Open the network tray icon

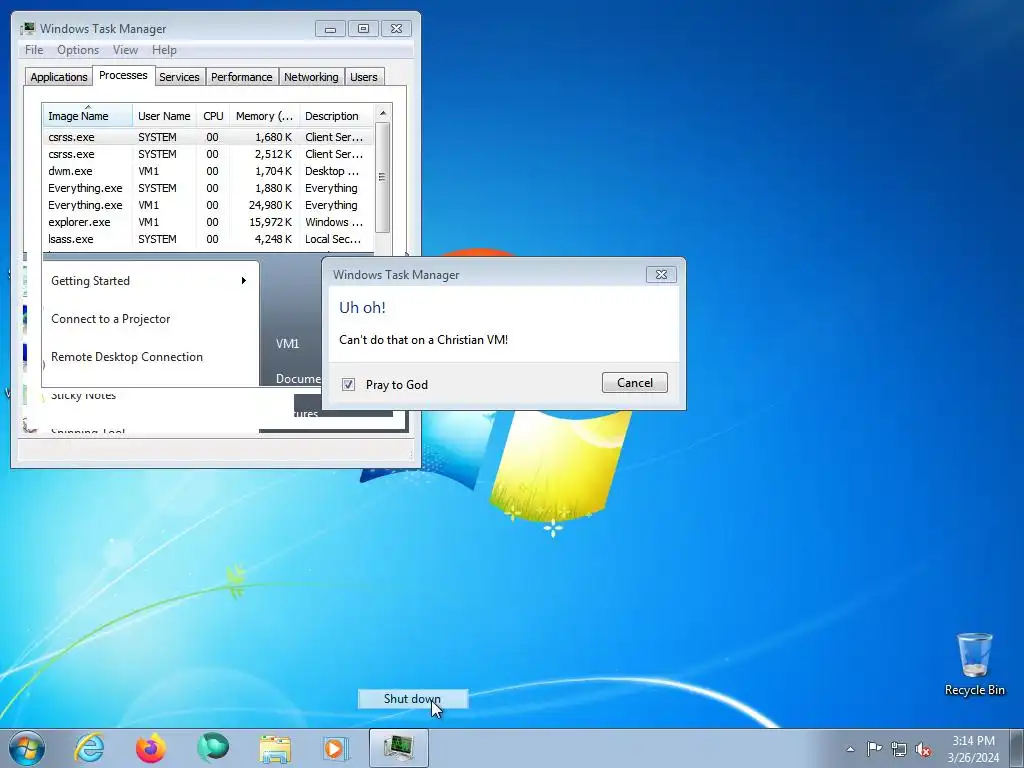(x=899, y=749)
